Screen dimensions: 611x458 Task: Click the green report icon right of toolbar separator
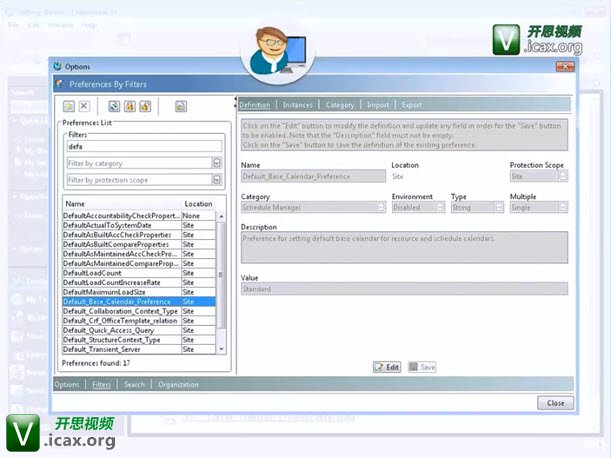tap(181, 106)
